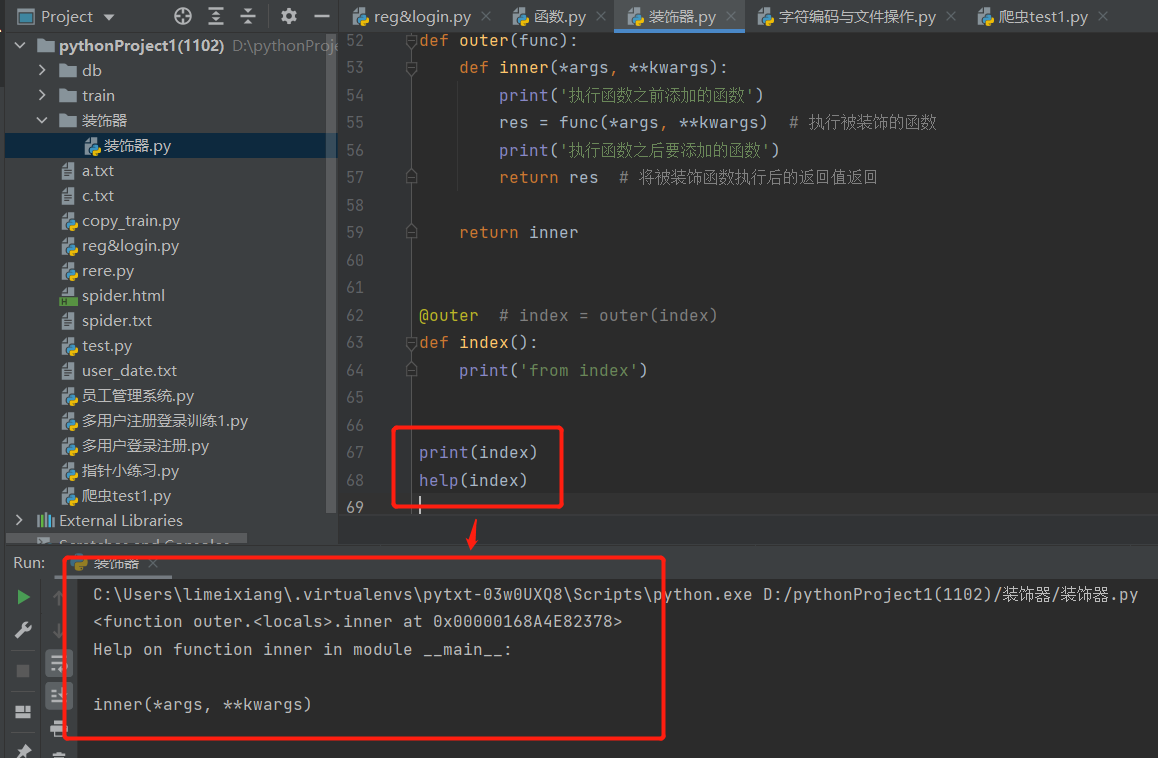Screen dimensions: 1158x758
Task: Click the Stop square icon in Run panel
Action: 24,671
